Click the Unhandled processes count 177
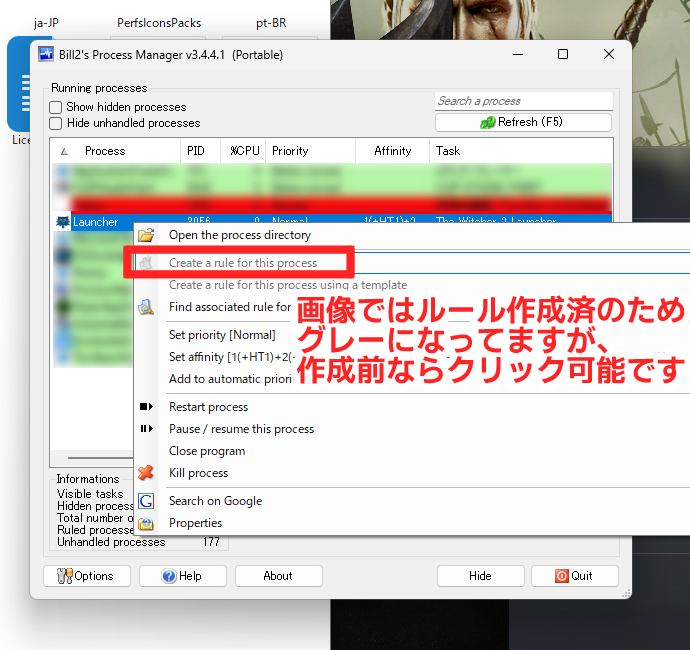 [x=211, y=542]
